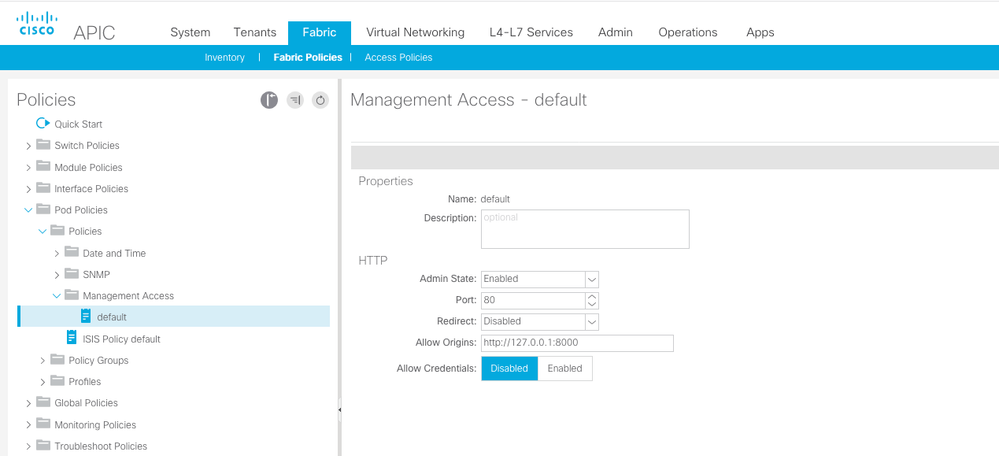Click the Monitoring Policies folder icon
This screenshot has width=999, height=456.
coord(43,424)
